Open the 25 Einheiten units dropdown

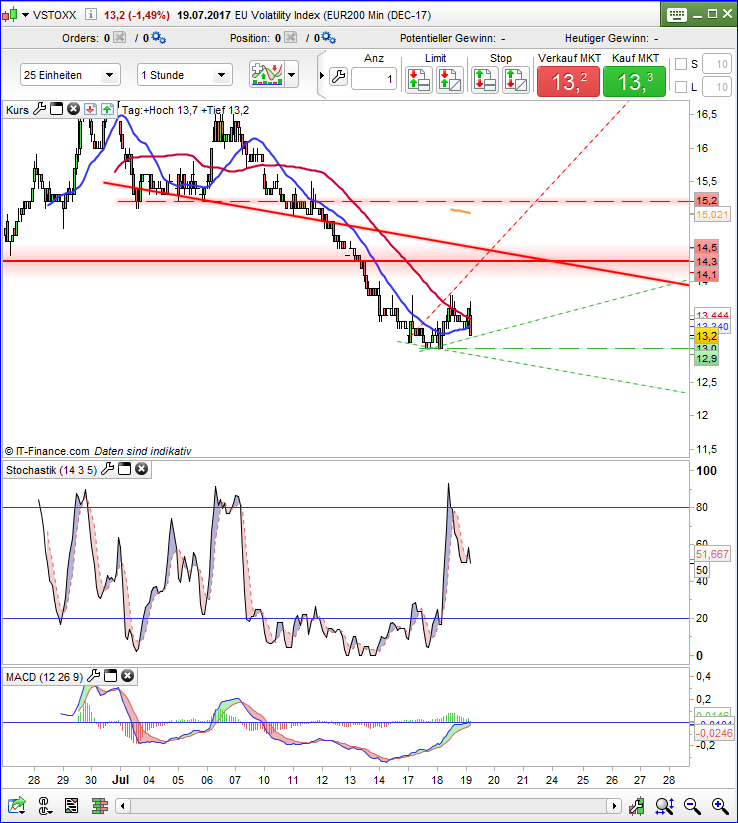(x=70, y=75)
